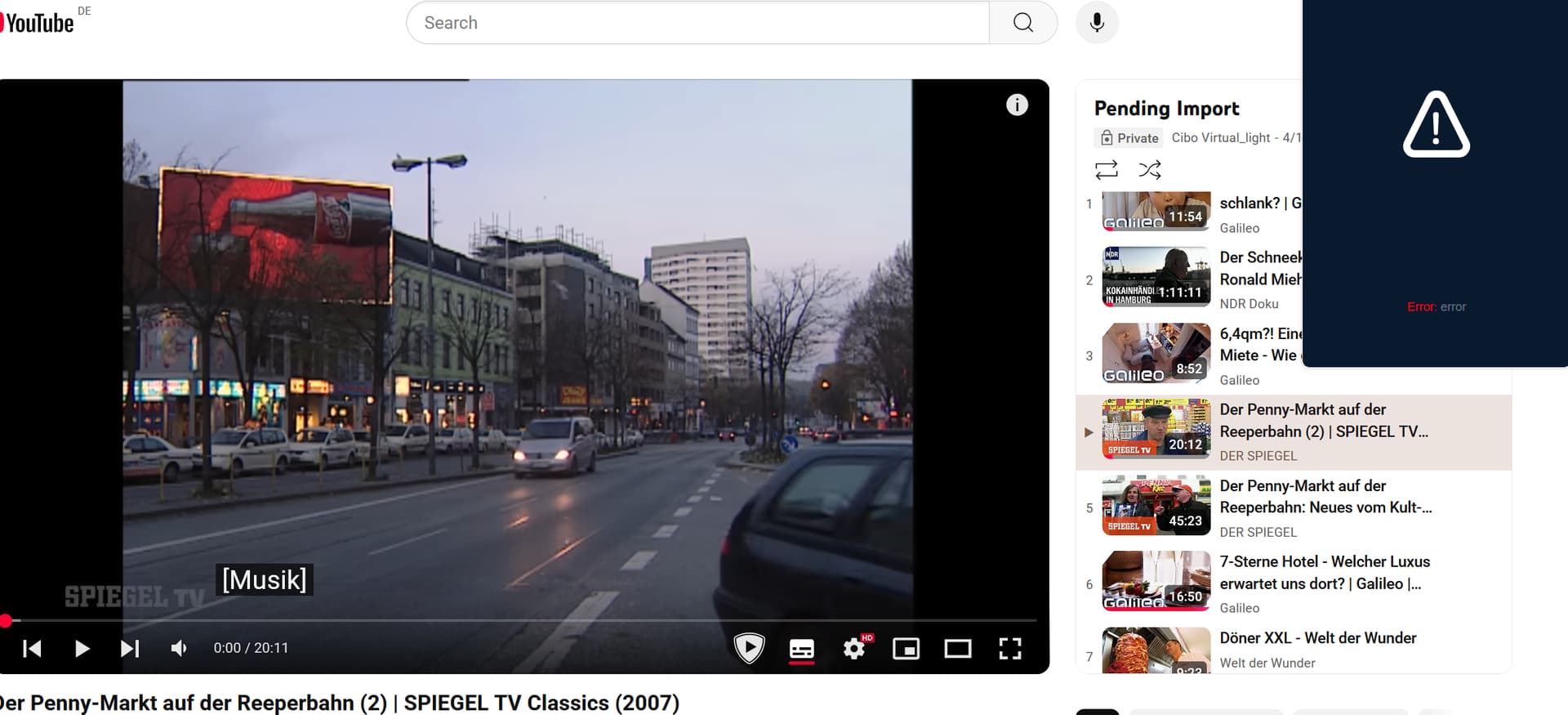1568x715 pixels.
Task: Enter full screen mode
Action: click(x=1010, y=649)
